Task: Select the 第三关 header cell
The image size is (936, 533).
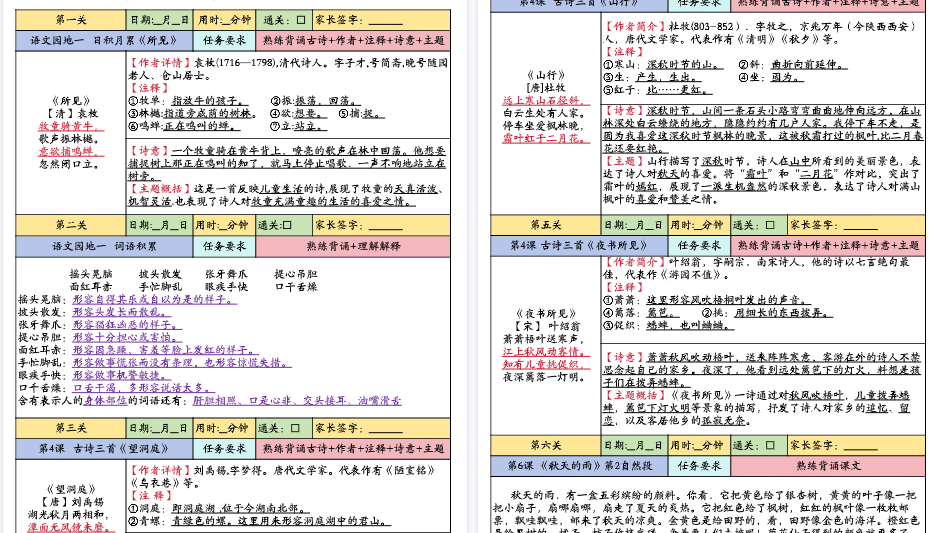Action: (x=71, y=428)
